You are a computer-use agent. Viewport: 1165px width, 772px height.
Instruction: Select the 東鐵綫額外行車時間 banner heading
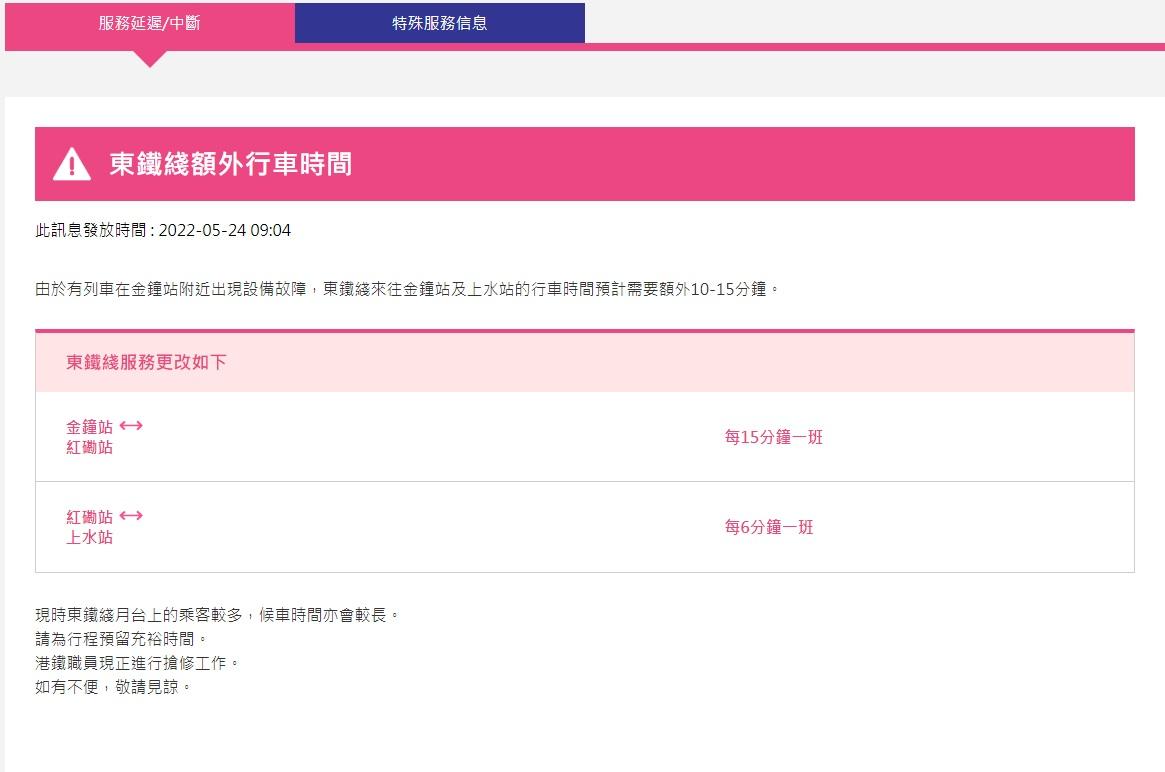coord(230,164)
